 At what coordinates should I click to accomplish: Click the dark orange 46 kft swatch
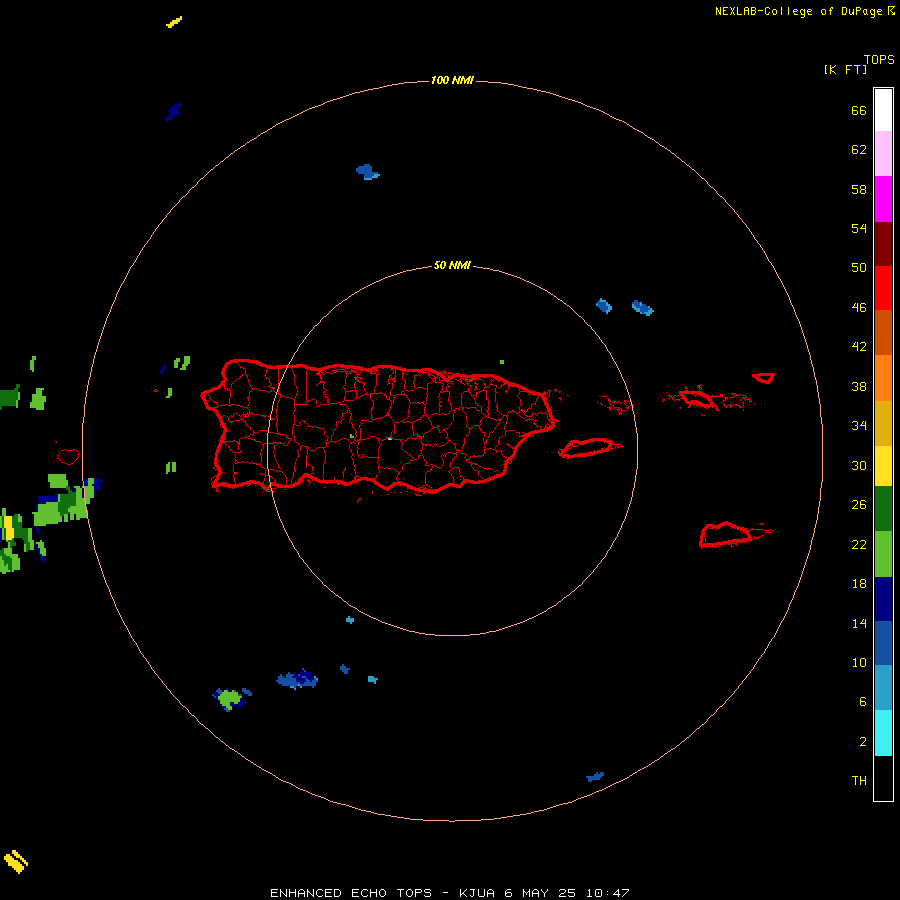pos(883,332)
